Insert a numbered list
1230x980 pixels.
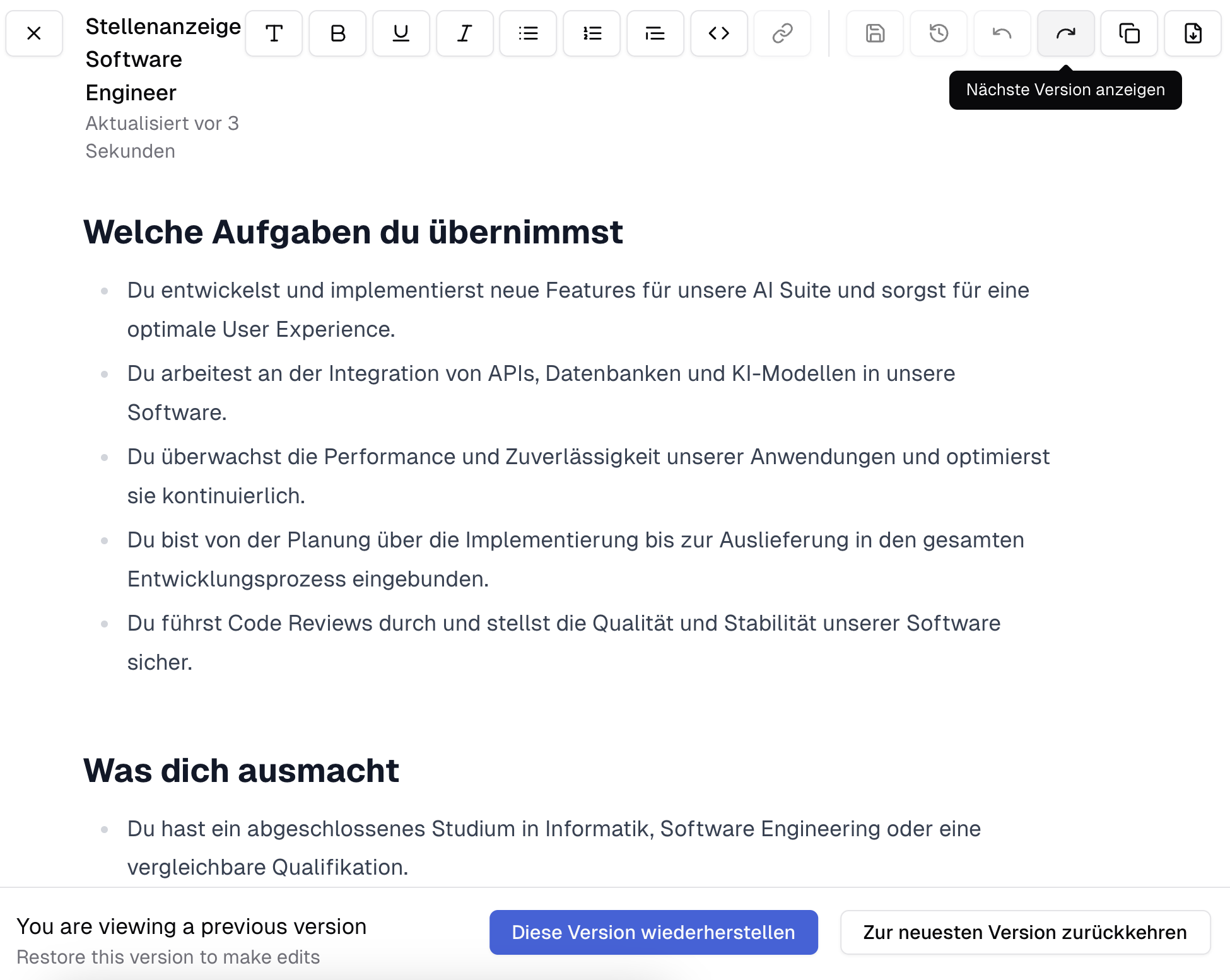click(592, 33)
